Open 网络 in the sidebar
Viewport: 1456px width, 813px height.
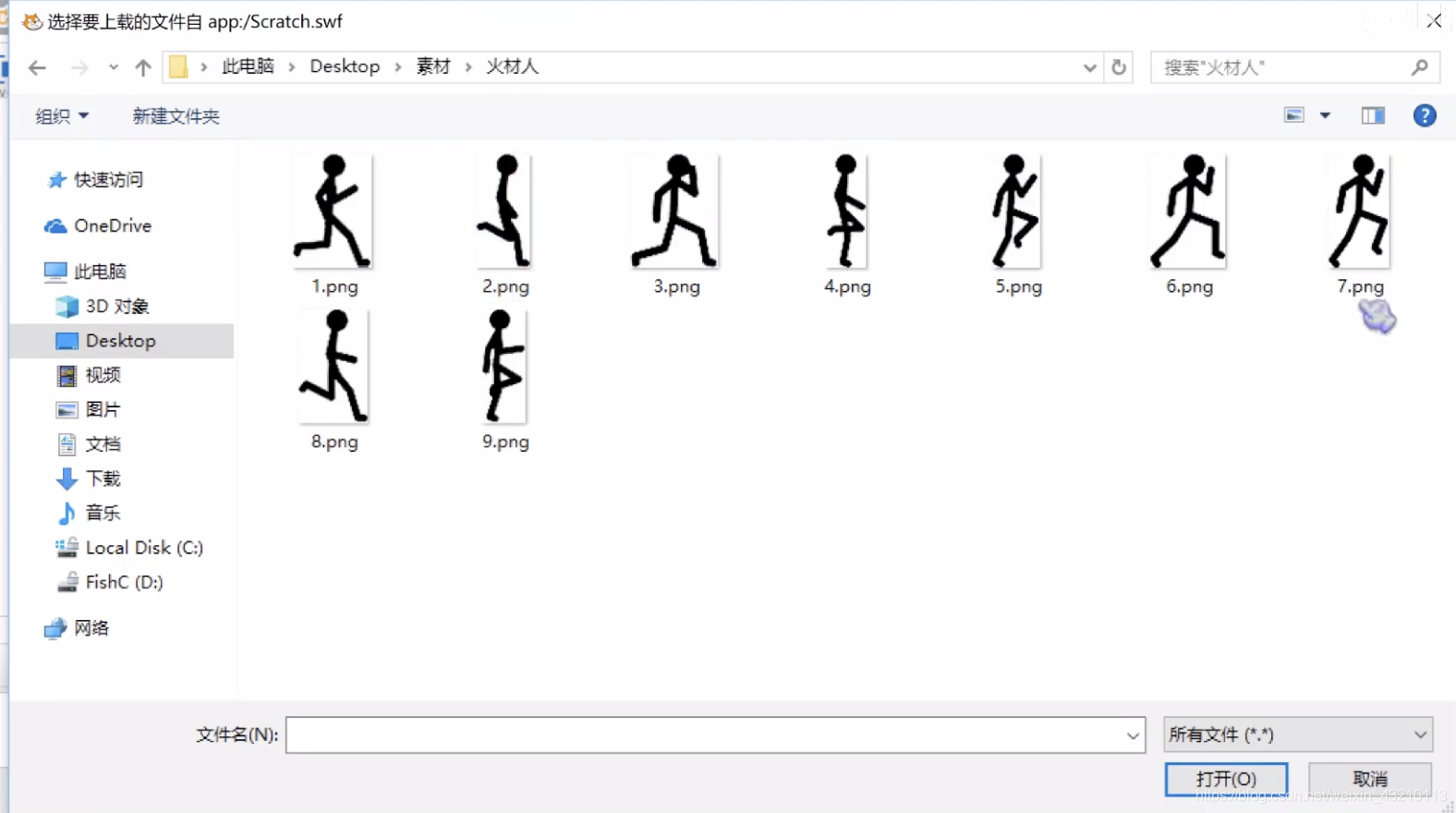[77, 628]
